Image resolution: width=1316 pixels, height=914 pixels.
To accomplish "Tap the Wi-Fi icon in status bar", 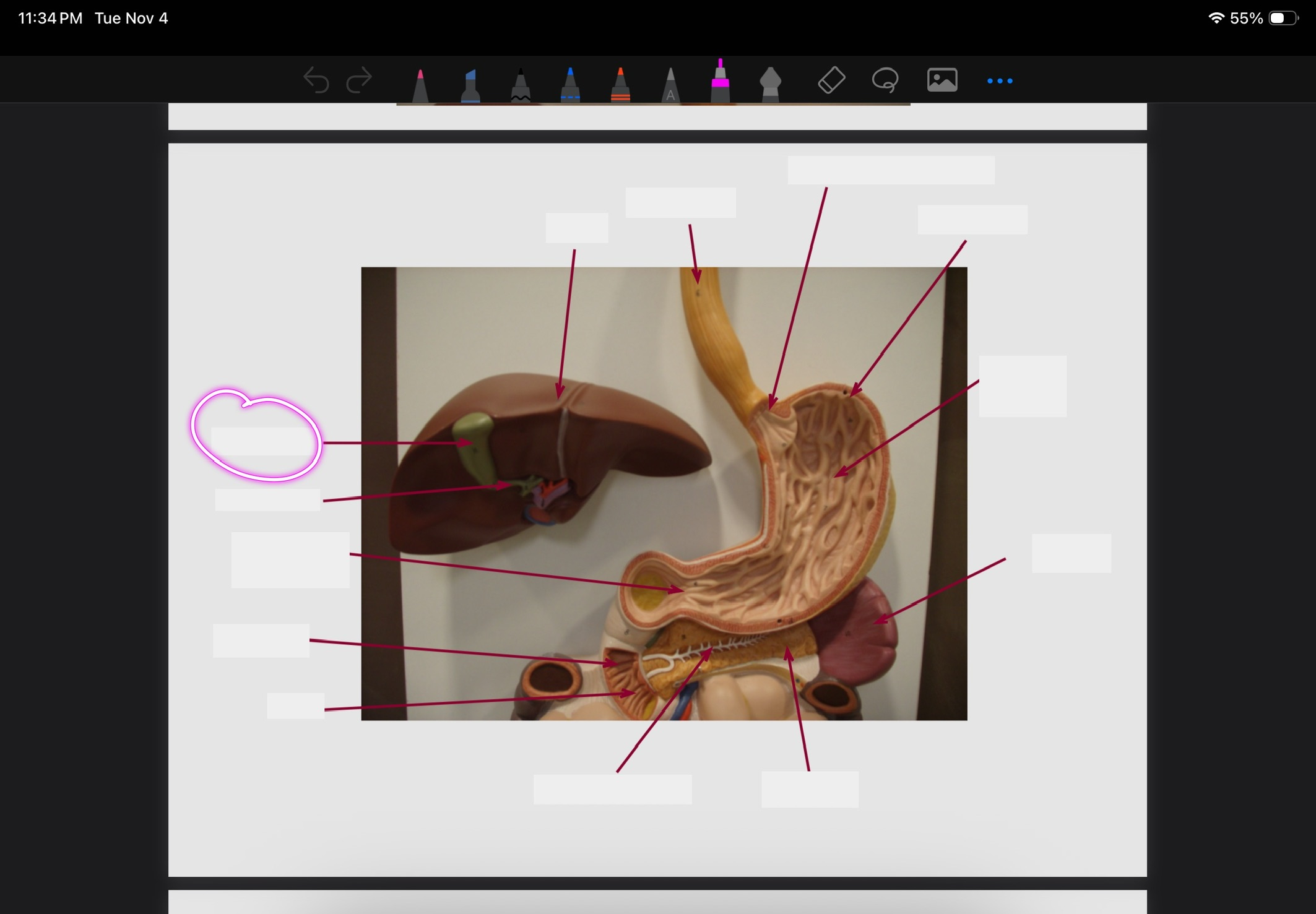I will point(1216,19).
